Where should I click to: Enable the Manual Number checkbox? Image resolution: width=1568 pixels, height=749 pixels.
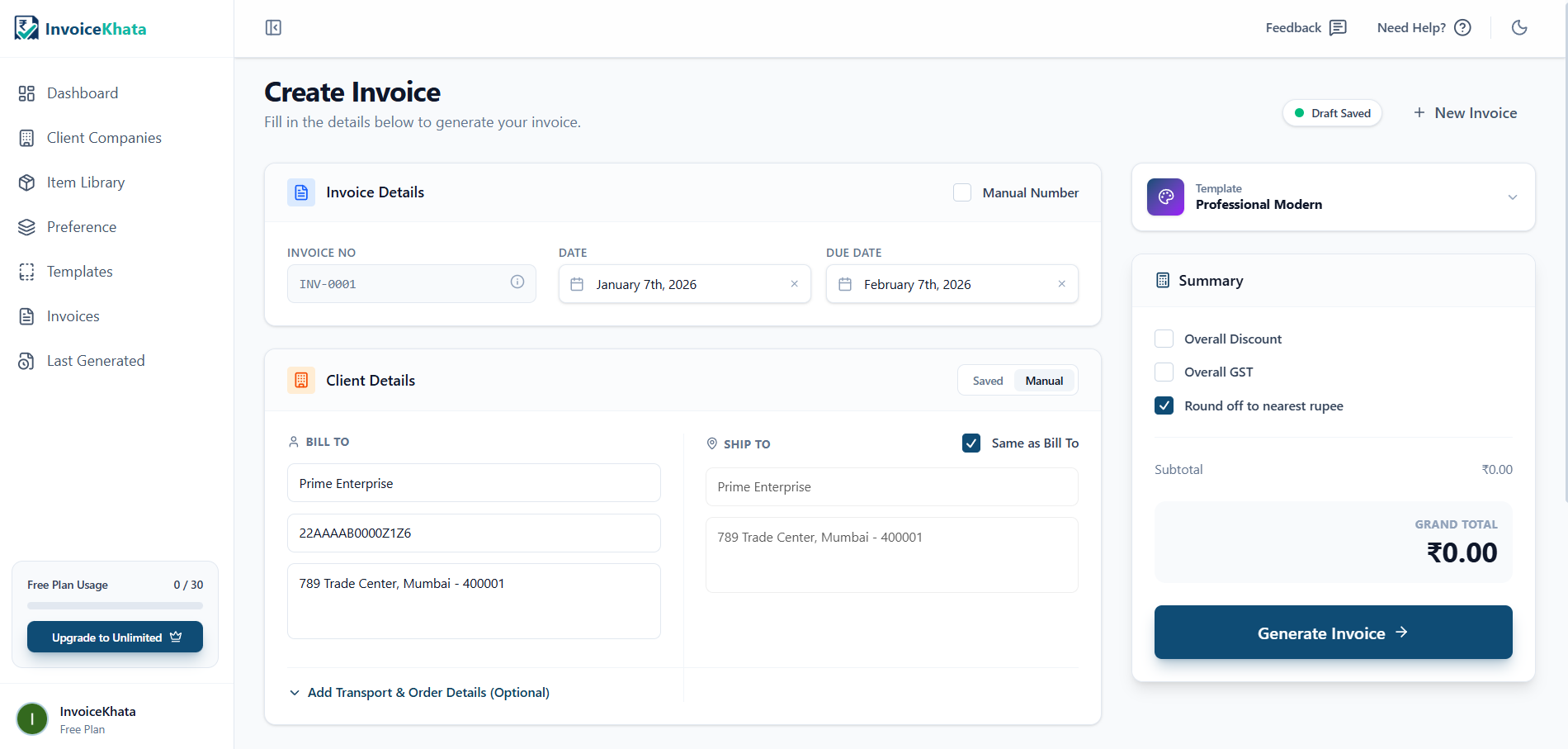point(962,192)
